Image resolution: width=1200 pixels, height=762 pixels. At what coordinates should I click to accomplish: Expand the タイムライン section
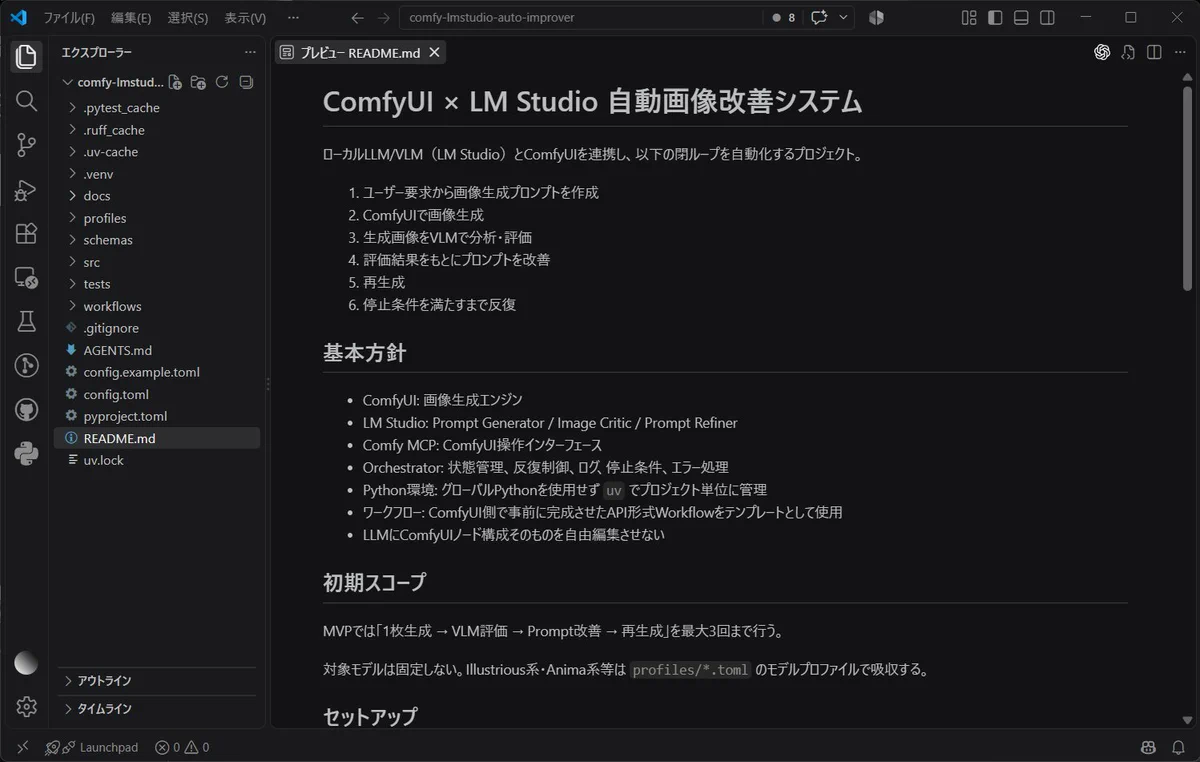coord(157,709)
